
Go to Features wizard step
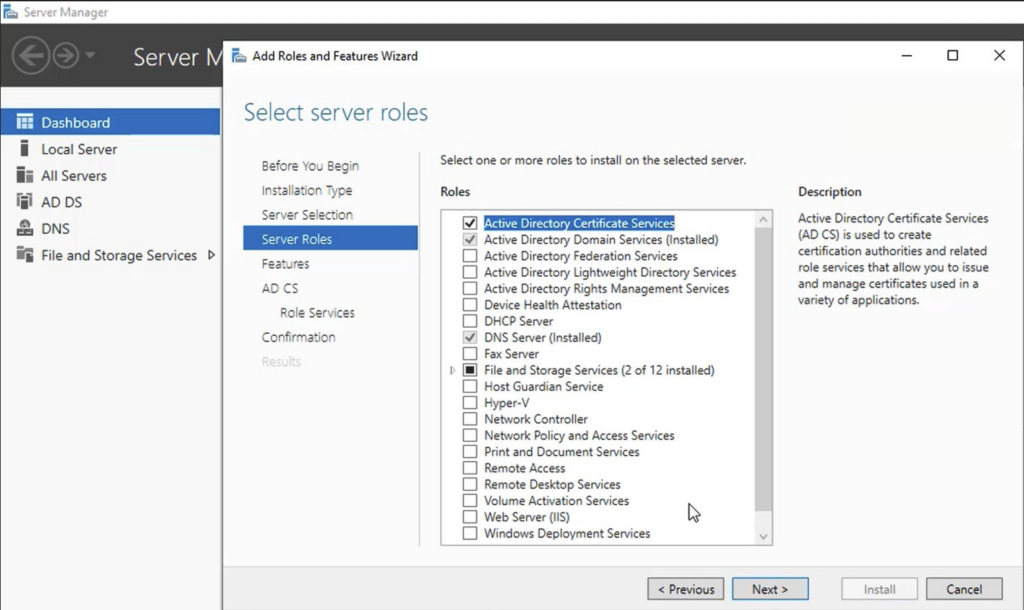(285, 264)
